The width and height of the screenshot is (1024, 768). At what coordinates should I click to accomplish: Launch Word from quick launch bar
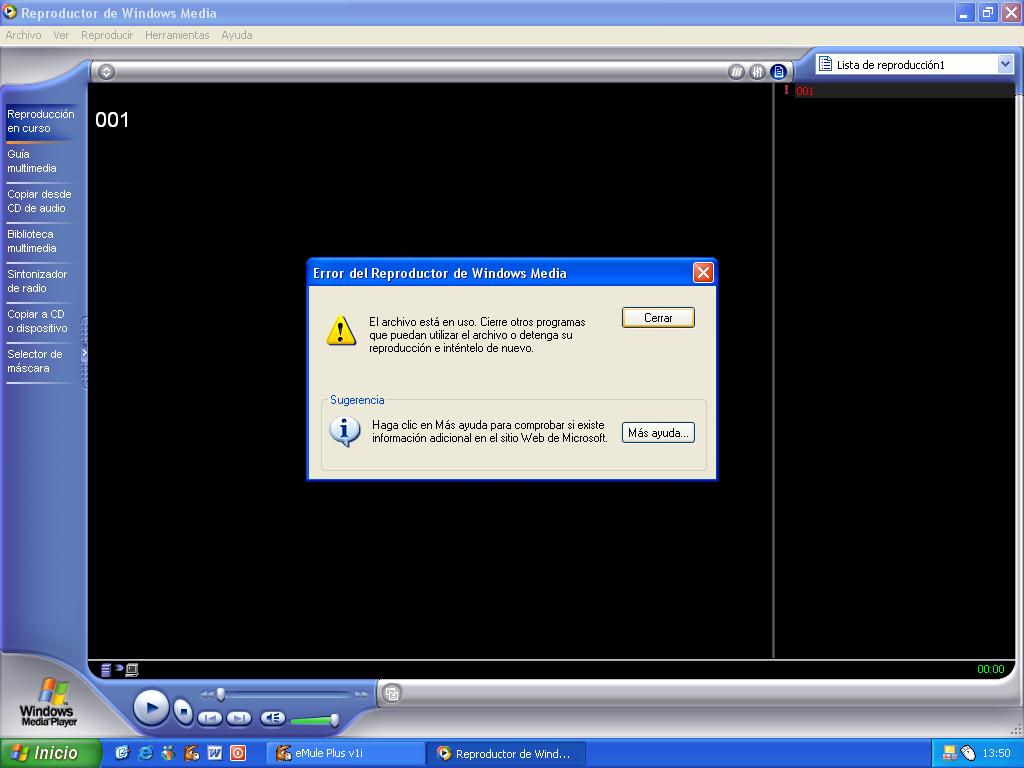click(215, 753)
